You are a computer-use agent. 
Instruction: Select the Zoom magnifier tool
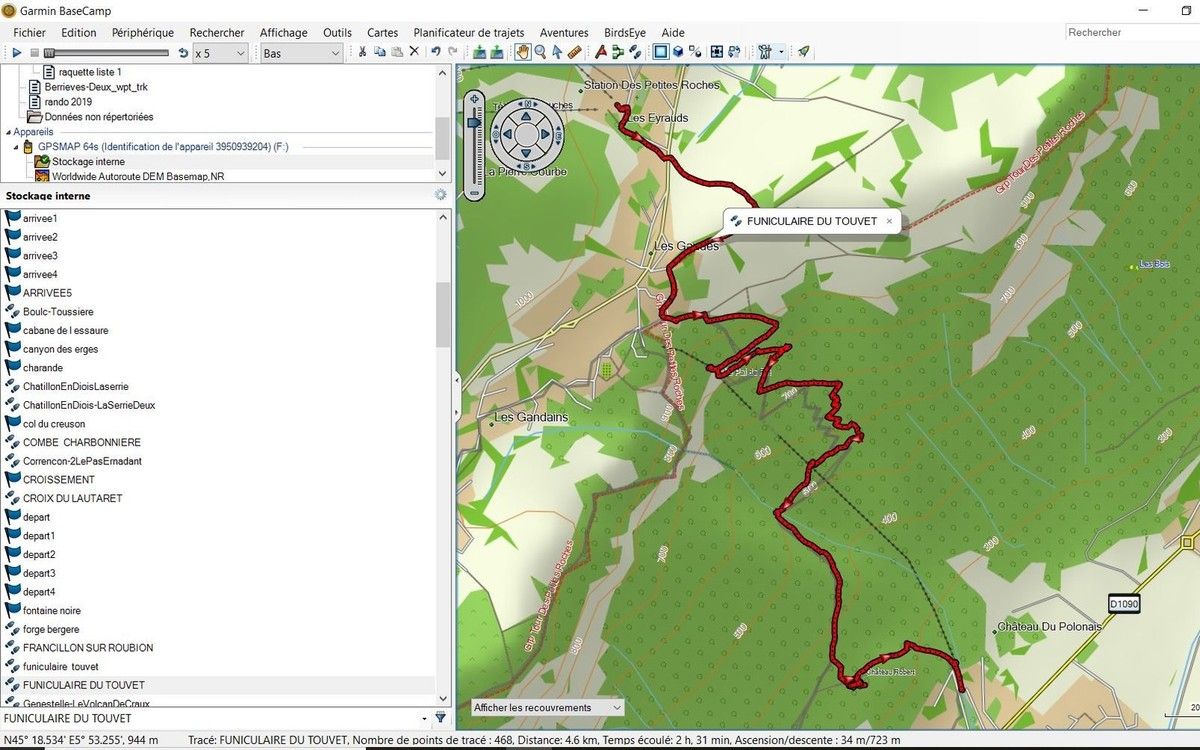pos(540,52)
